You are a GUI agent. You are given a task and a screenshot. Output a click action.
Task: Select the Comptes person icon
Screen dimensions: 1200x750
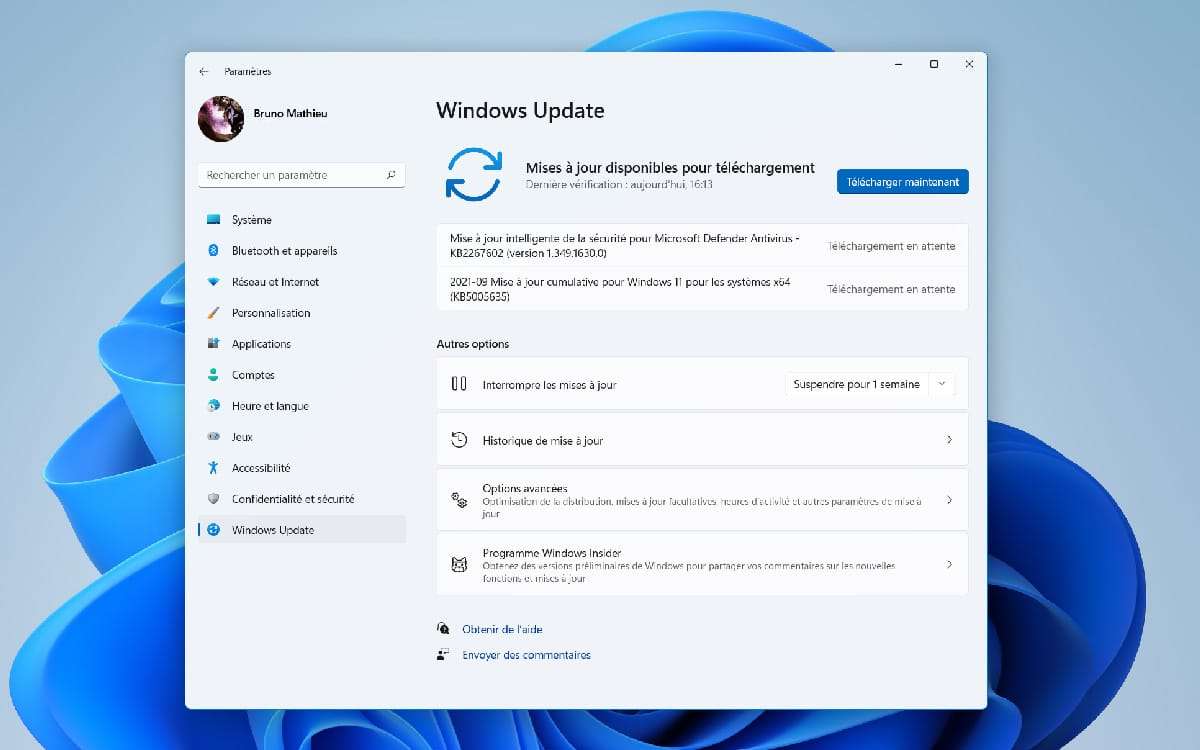click(213, 375)
